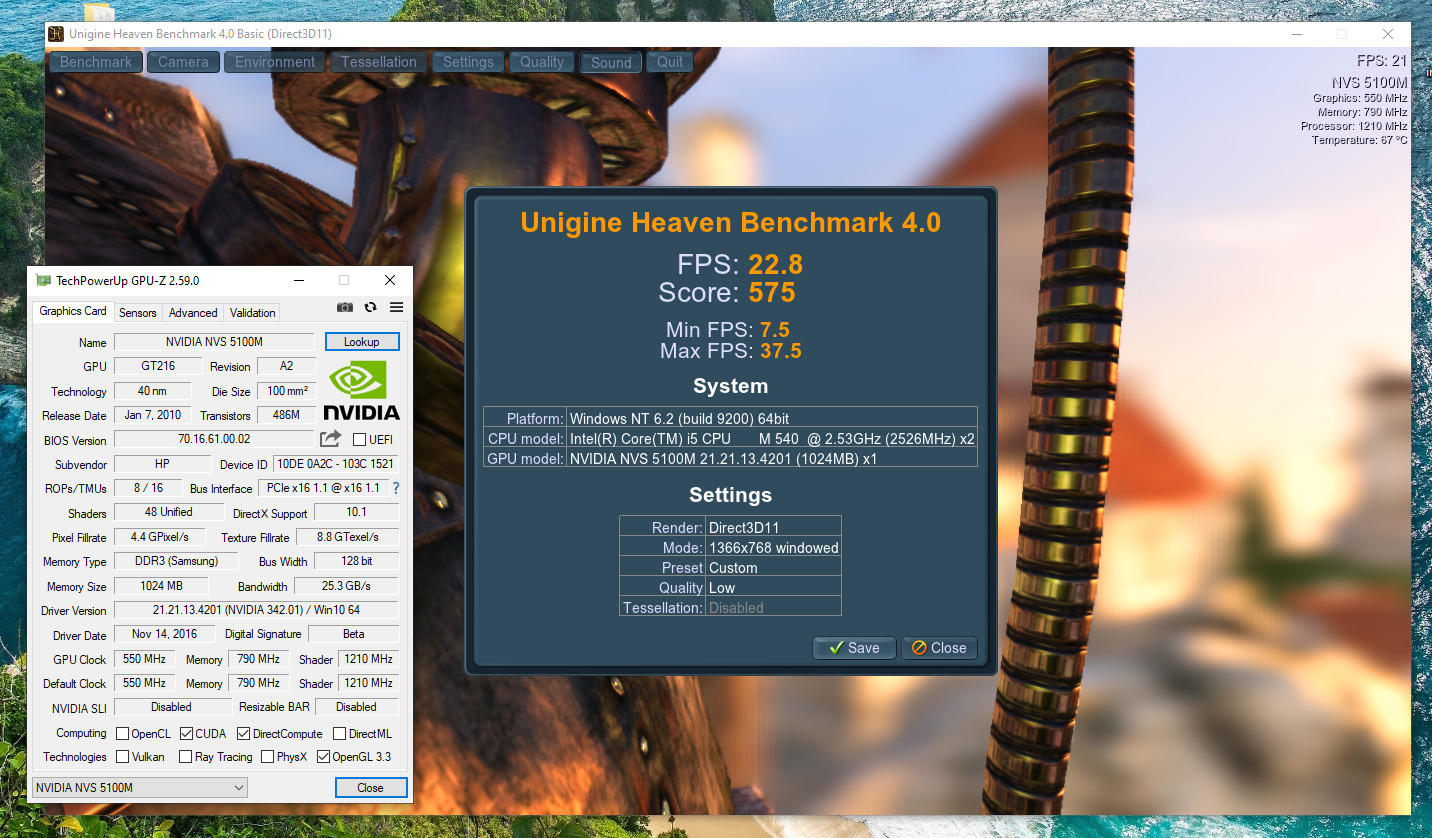Open the Settings menu in Heaven
The image size is (1432, 838).
[468, 62]
